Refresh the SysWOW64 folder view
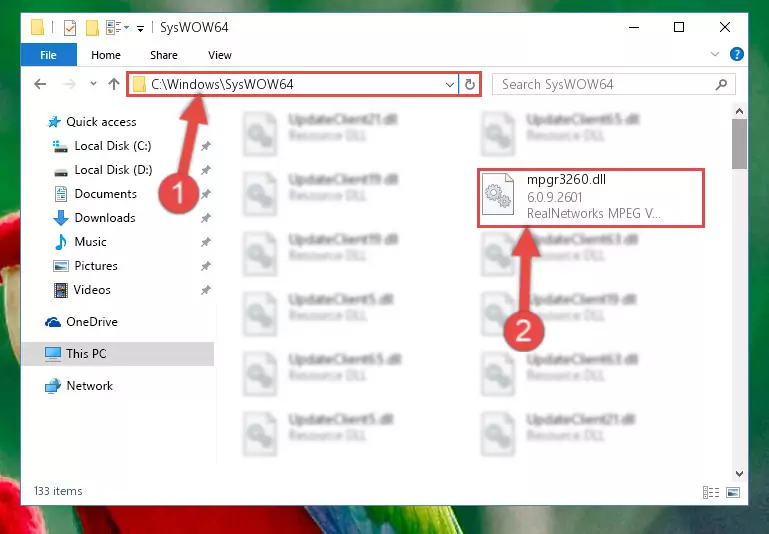 pos(470,85)
